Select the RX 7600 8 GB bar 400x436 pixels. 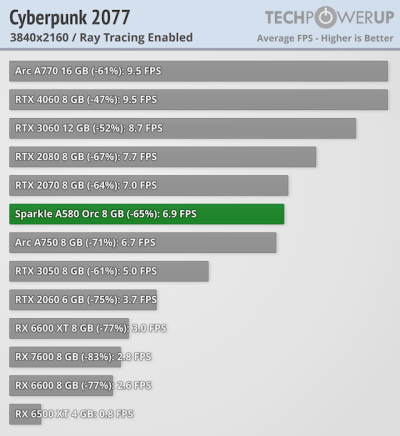coord(65,357)
